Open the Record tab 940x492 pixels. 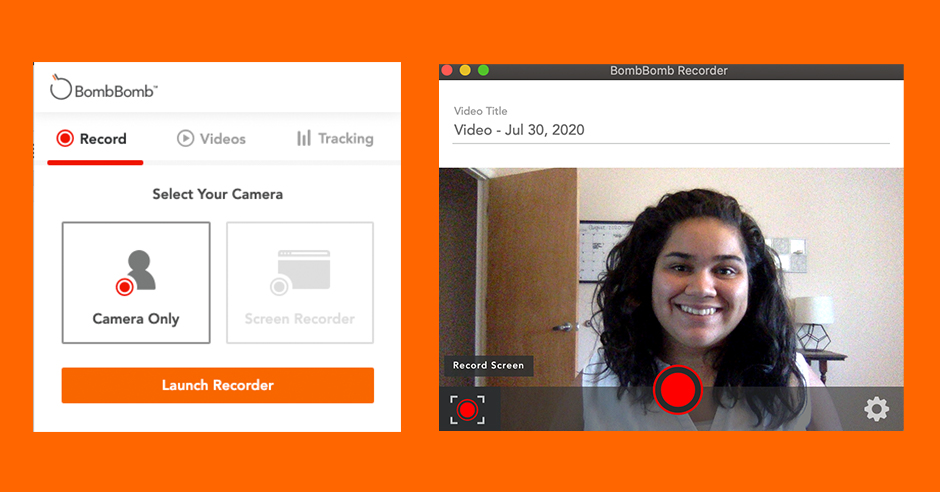(x=92, y=139)
